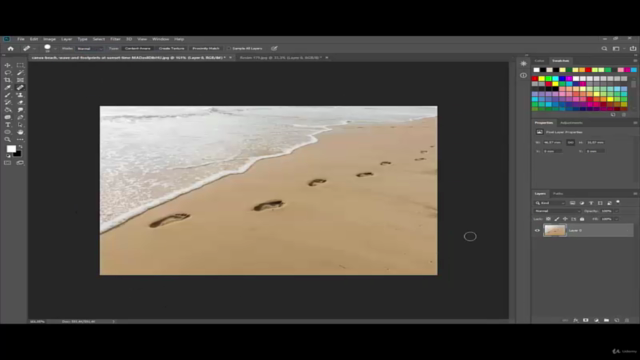
Task: Toggle lock transparent pixels
Action: (548, 219)
